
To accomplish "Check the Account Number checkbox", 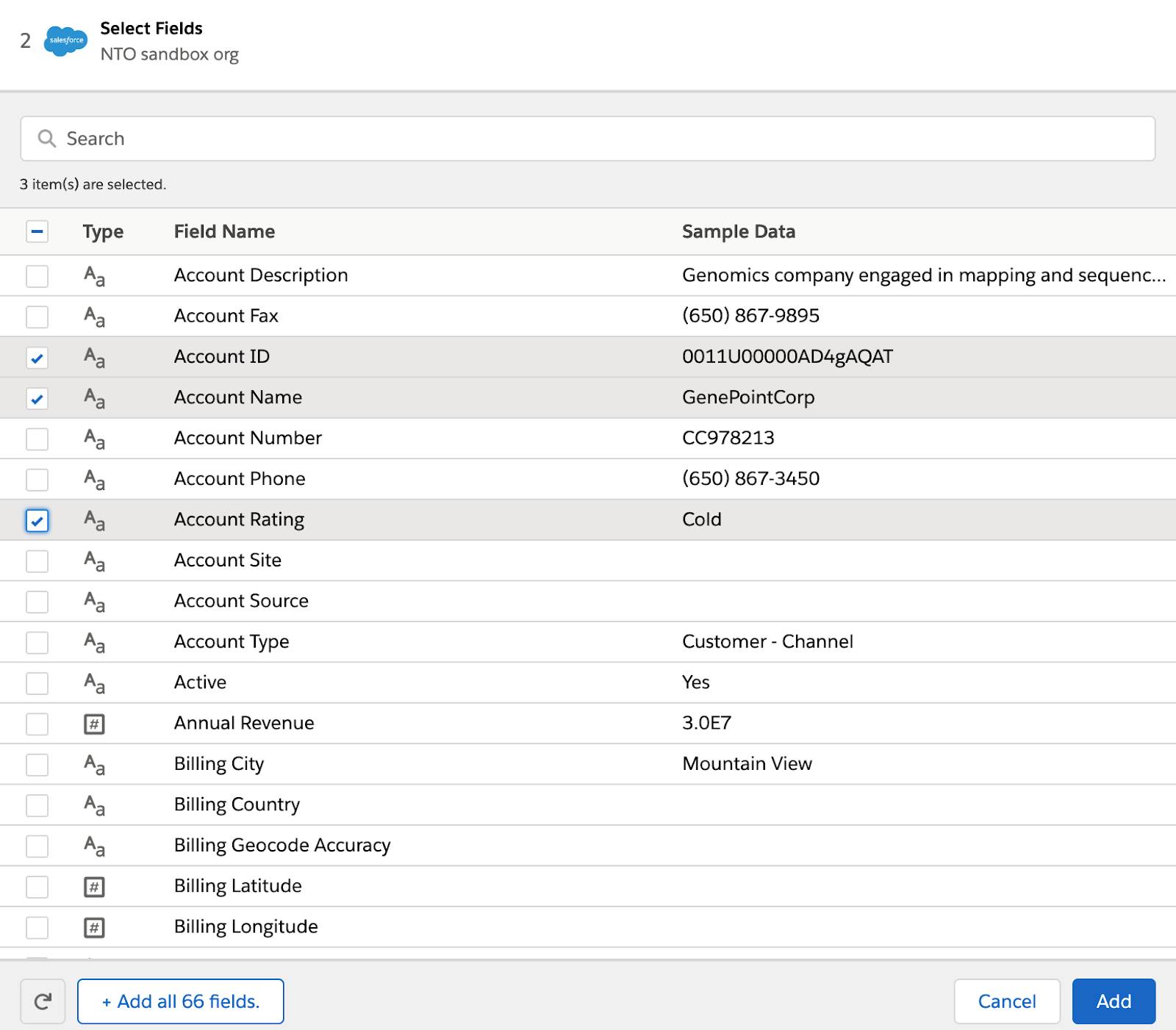I will [x=37, y=439].
